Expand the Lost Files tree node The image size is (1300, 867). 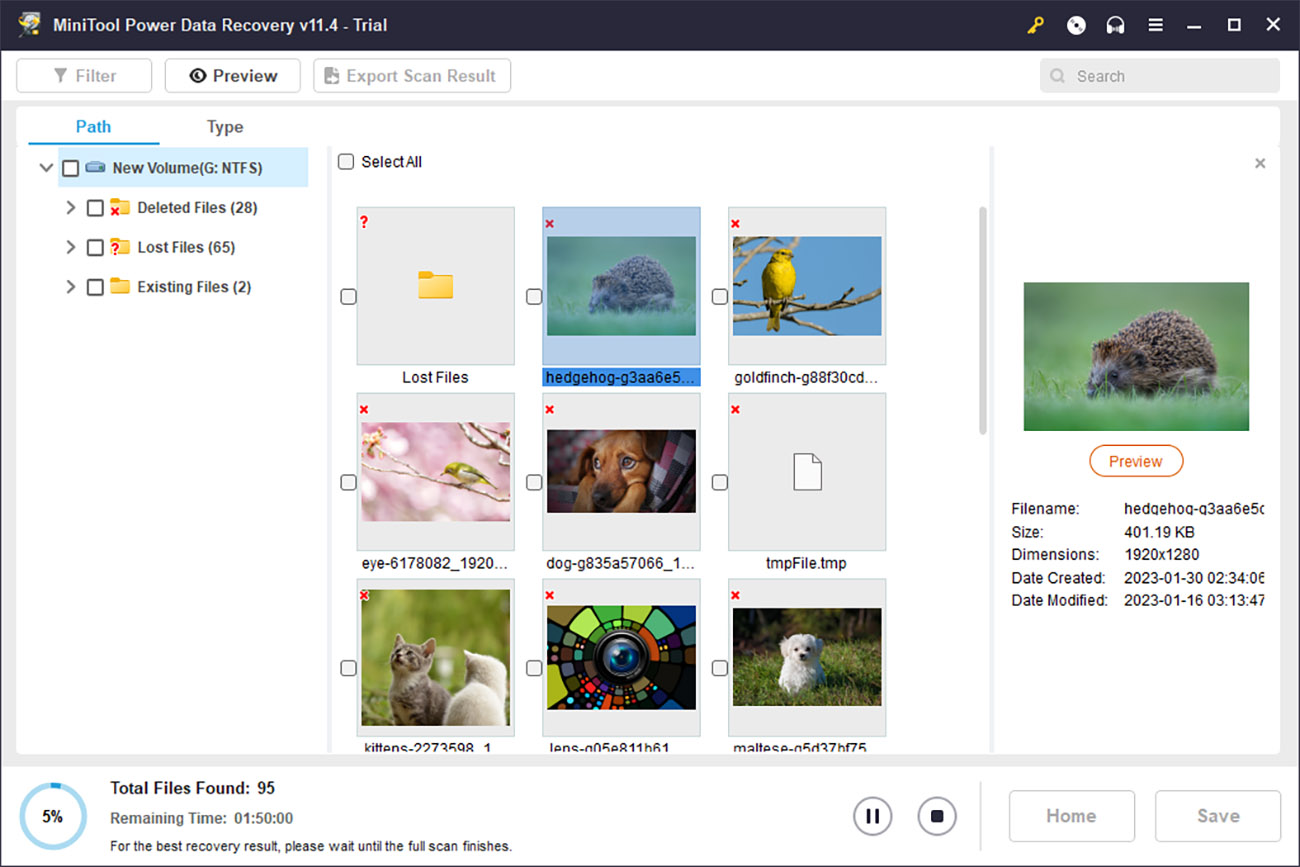coord(70,247)
